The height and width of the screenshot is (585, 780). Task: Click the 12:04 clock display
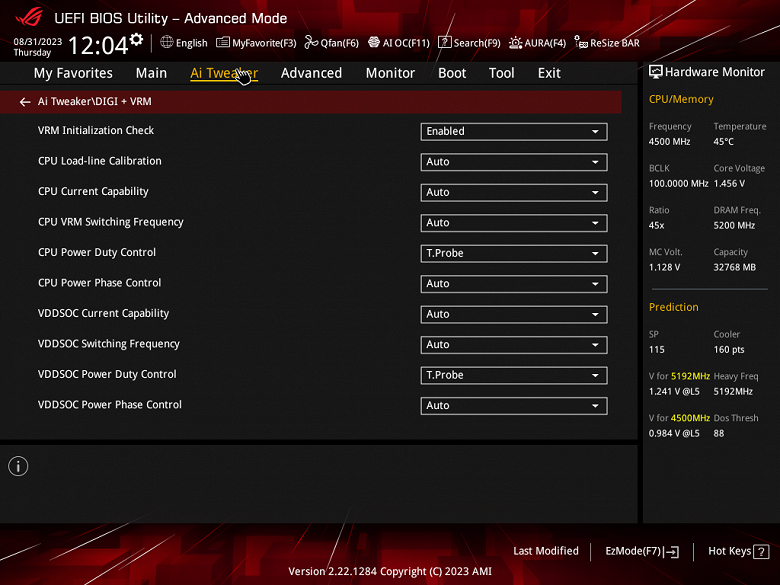[x=98, y=45]
